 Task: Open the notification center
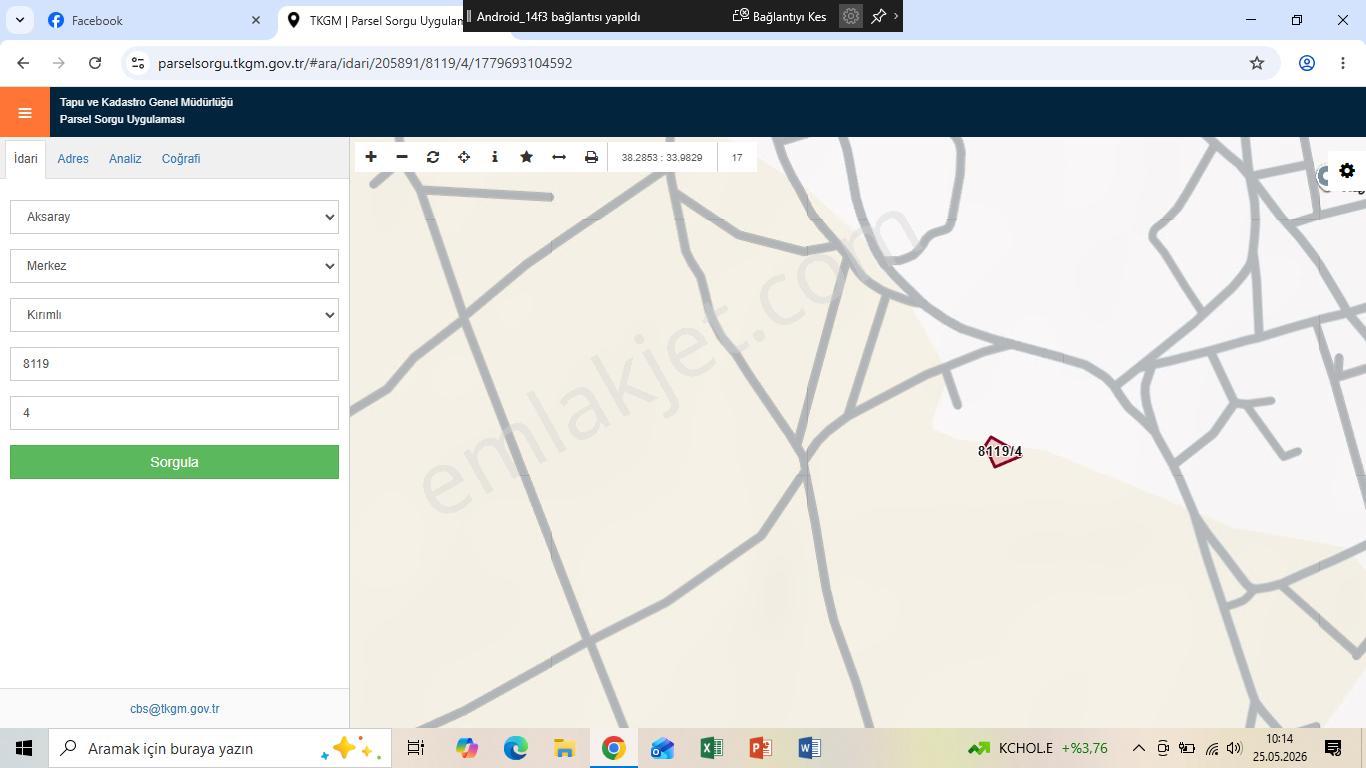1333,748
